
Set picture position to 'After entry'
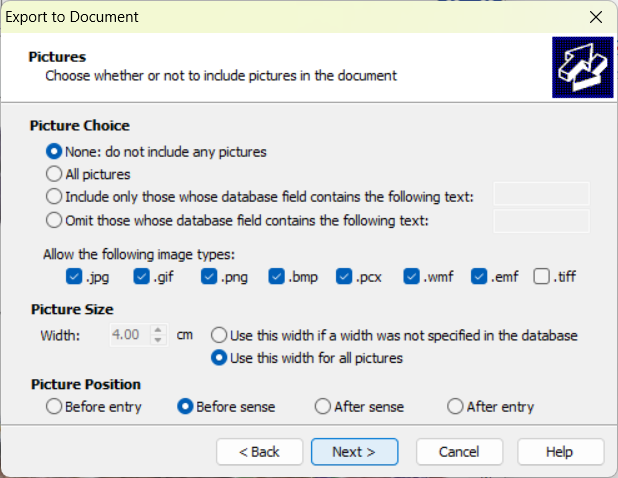pos(456,407)
